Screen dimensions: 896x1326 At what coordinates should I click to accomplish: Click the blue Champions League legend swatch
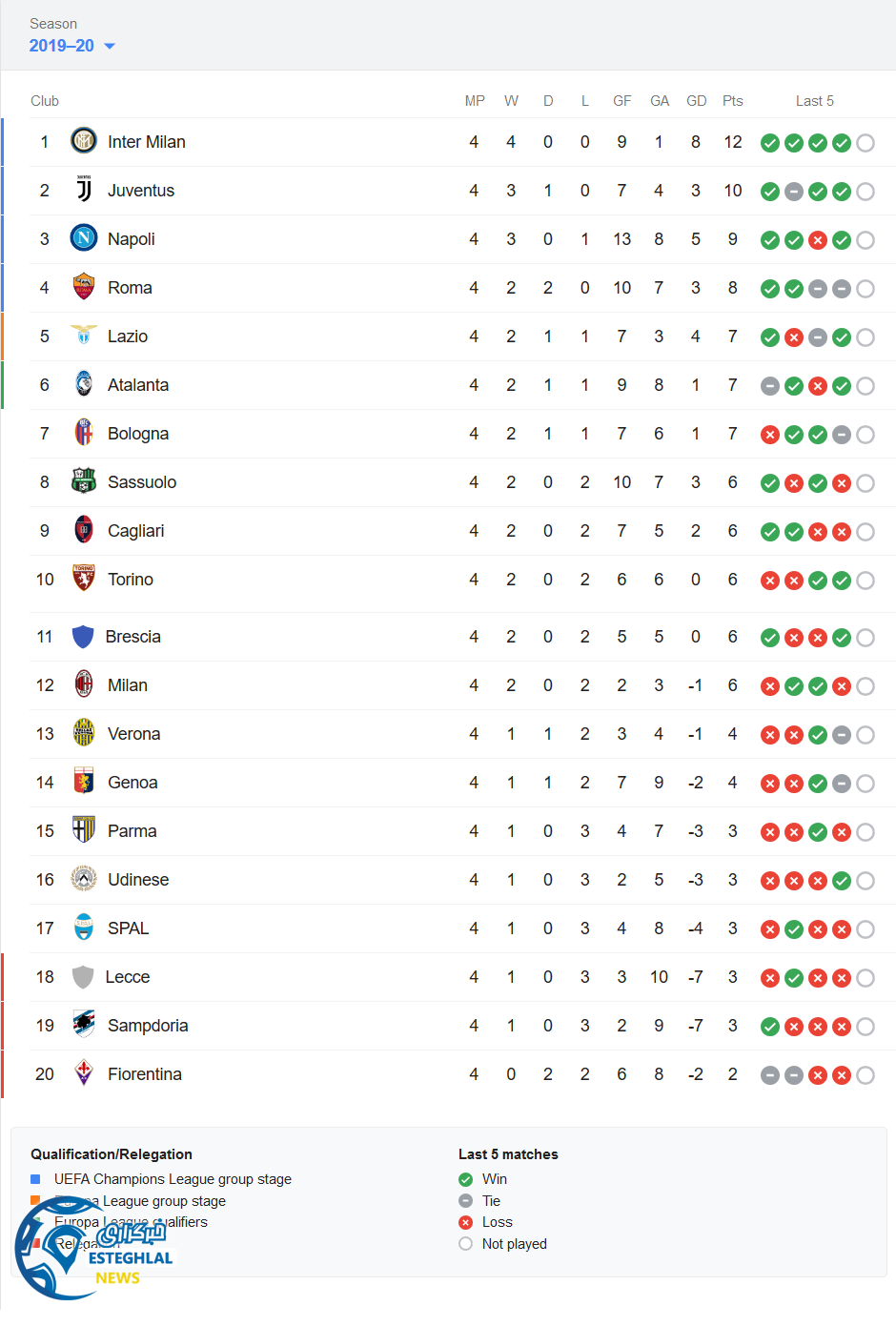click(x=36, y=1179)
